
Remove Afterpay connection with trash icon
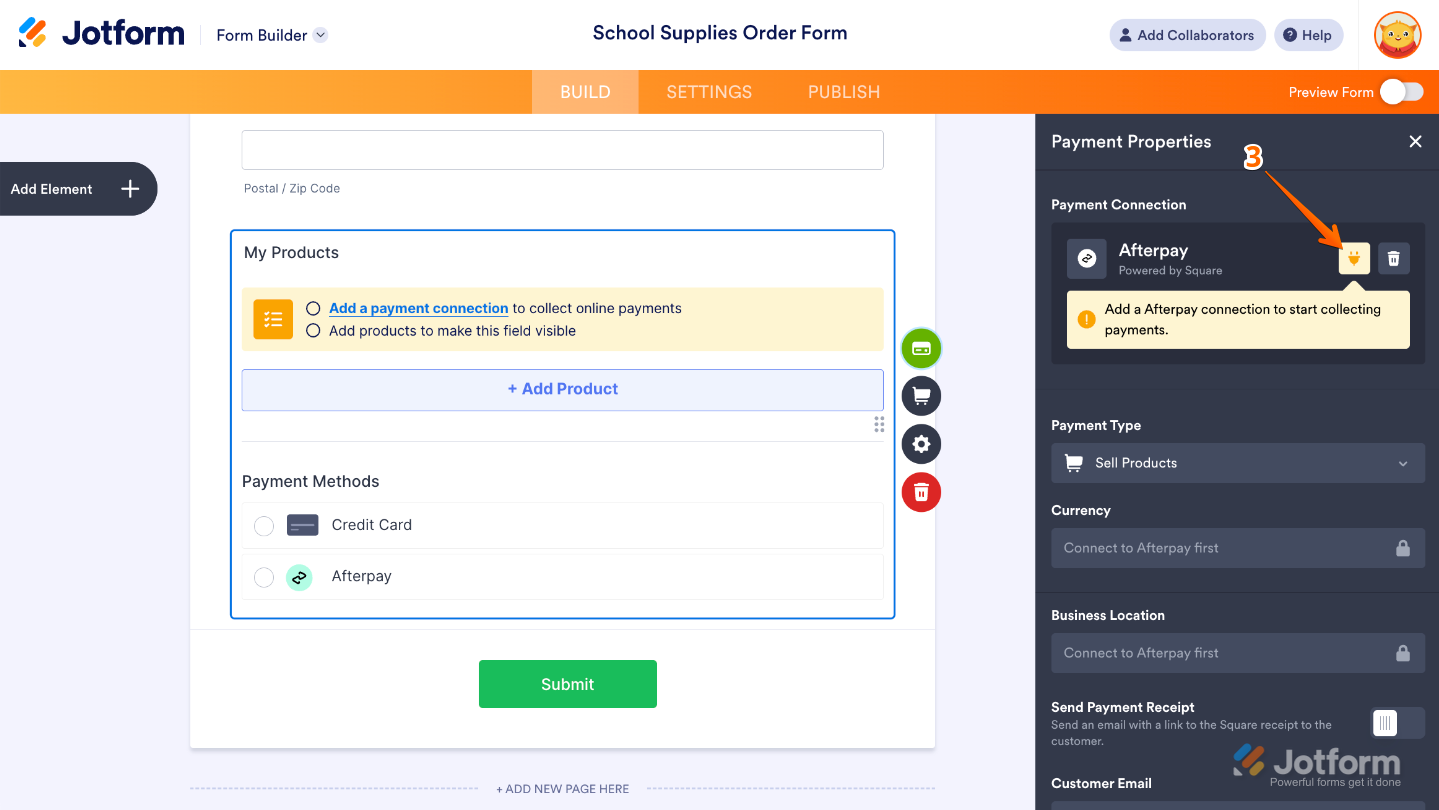[1393, 258]
